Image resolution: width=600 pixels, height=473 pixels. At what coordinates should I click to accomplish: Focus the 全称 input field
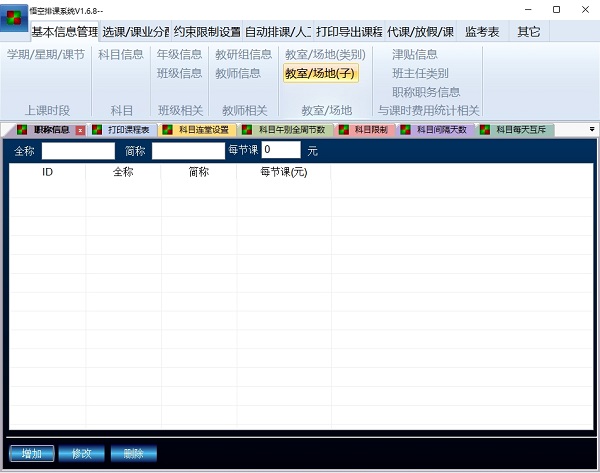[x=78, y=151]
